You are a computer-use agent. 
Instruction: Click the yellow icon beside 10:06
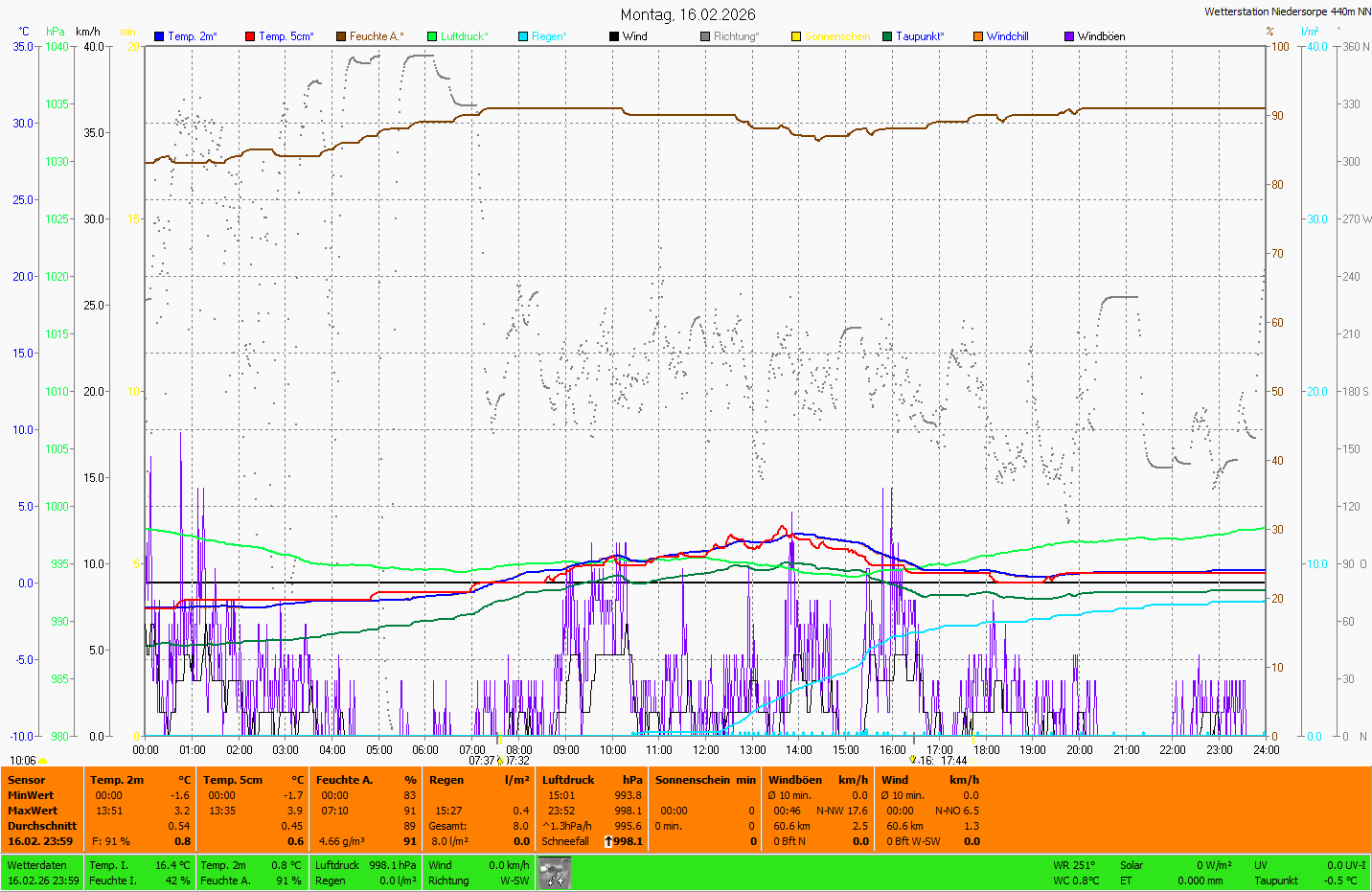coord(43,761)
